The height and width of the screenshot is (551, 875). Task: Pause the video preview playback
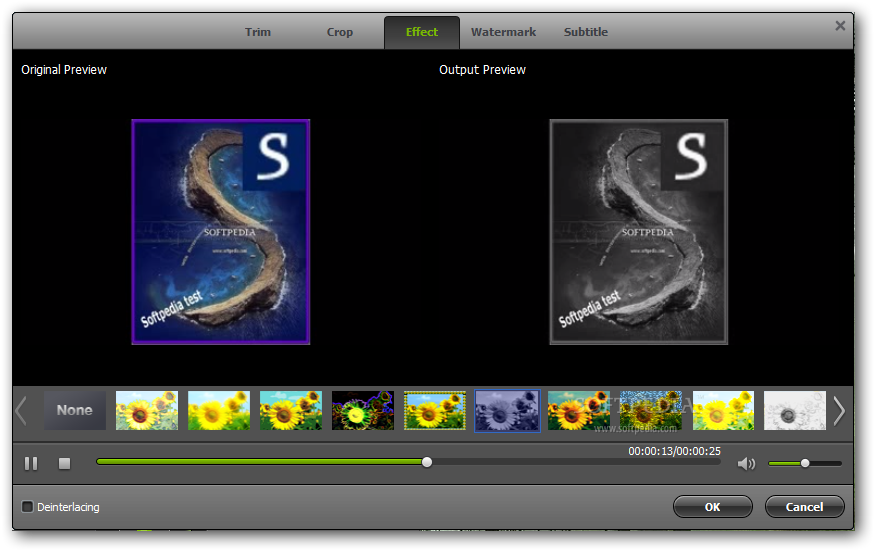[31, 463]
